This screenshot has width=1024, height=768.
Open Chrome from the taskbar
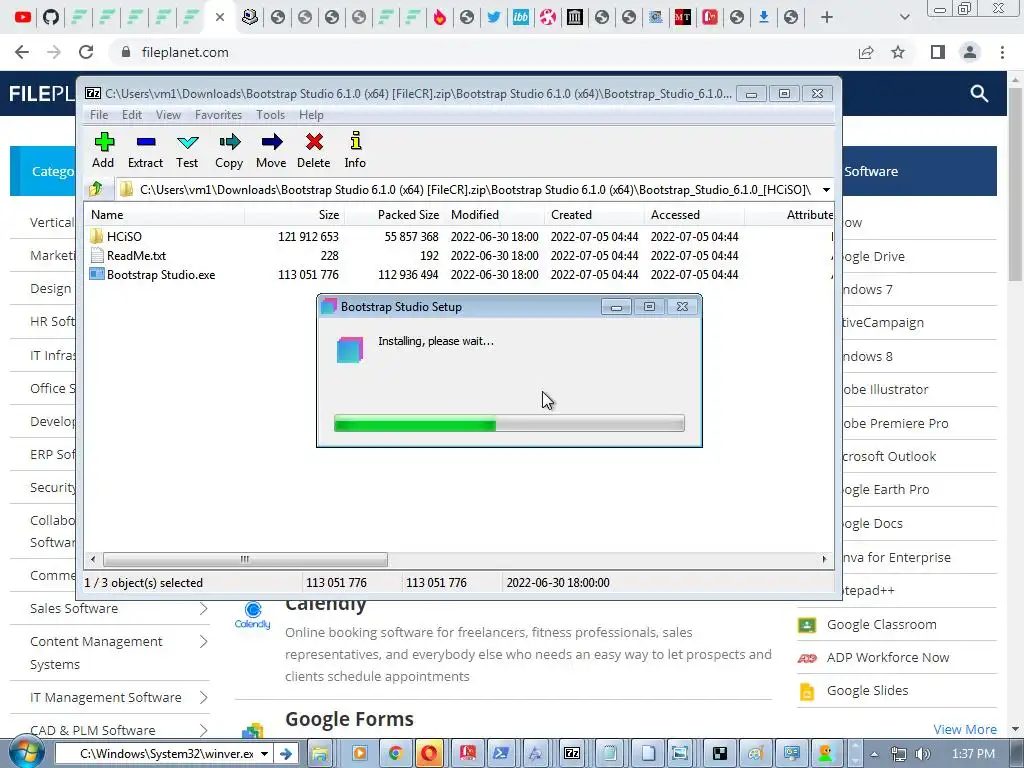pos(395,754)
